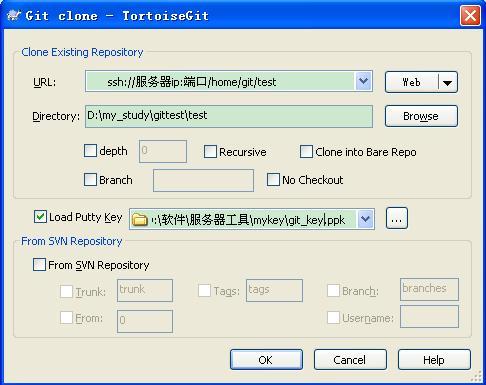
Task: Click the ellipsis button to browse for key
Action: 397,218
